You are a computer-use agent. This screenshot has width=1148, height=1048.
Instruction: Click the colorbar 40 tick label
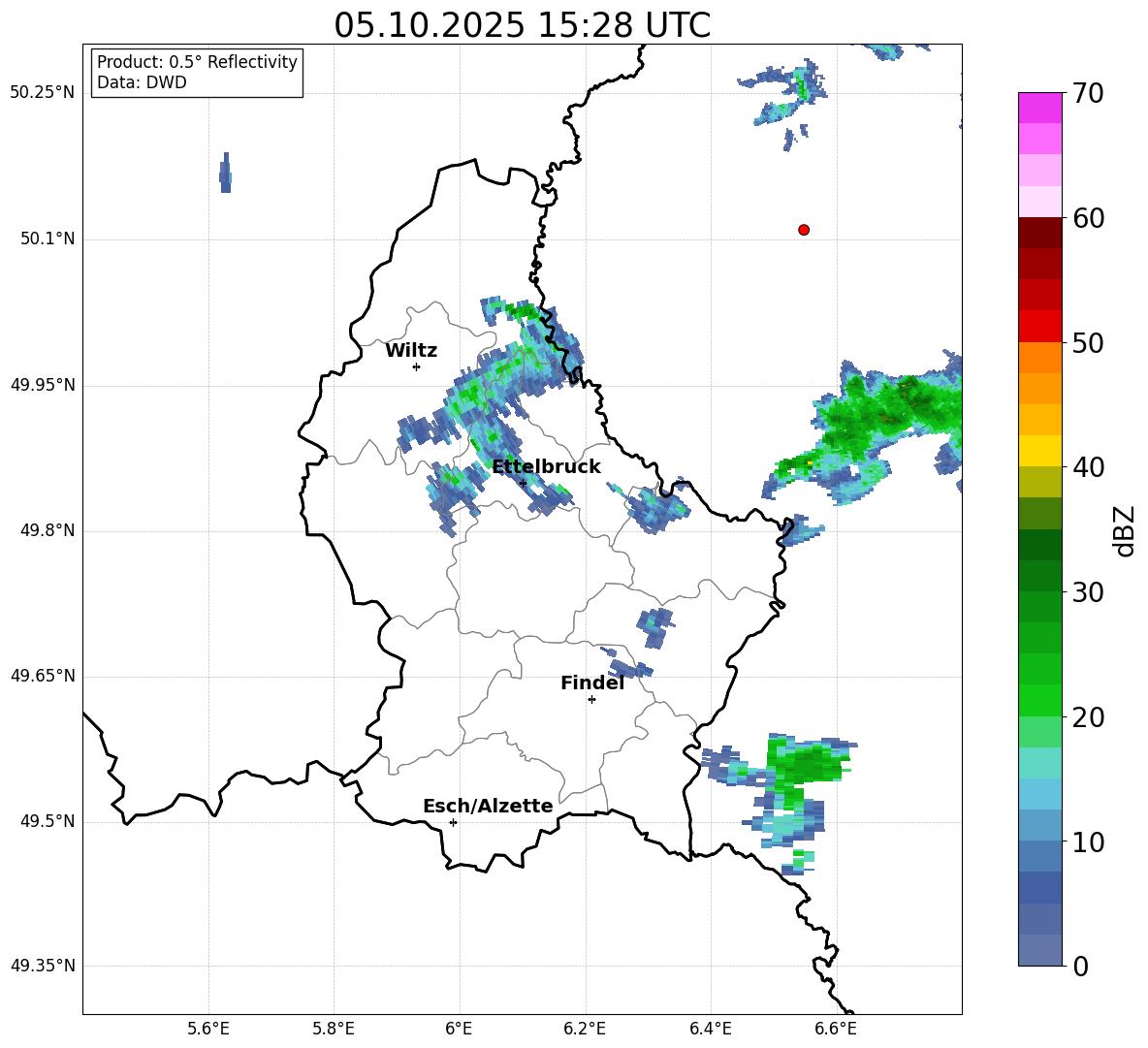pos(1088,467)
